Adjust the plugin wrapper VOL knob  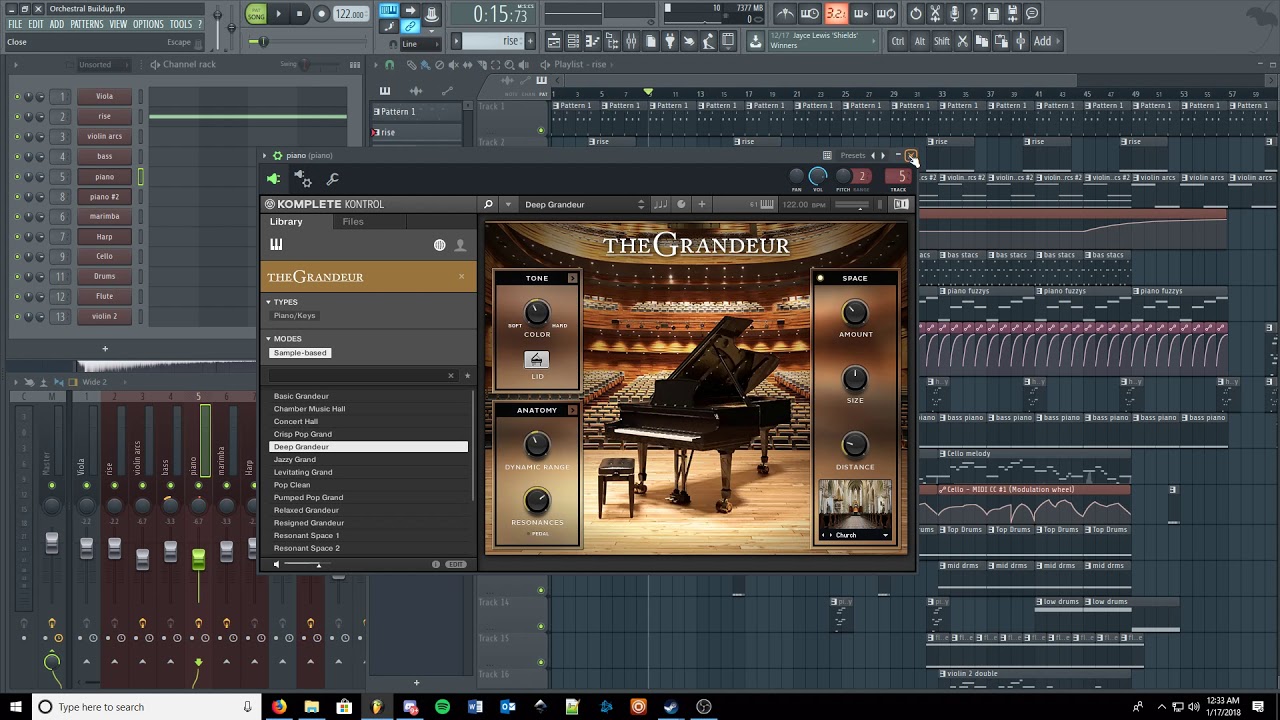[x=818, y=177]
